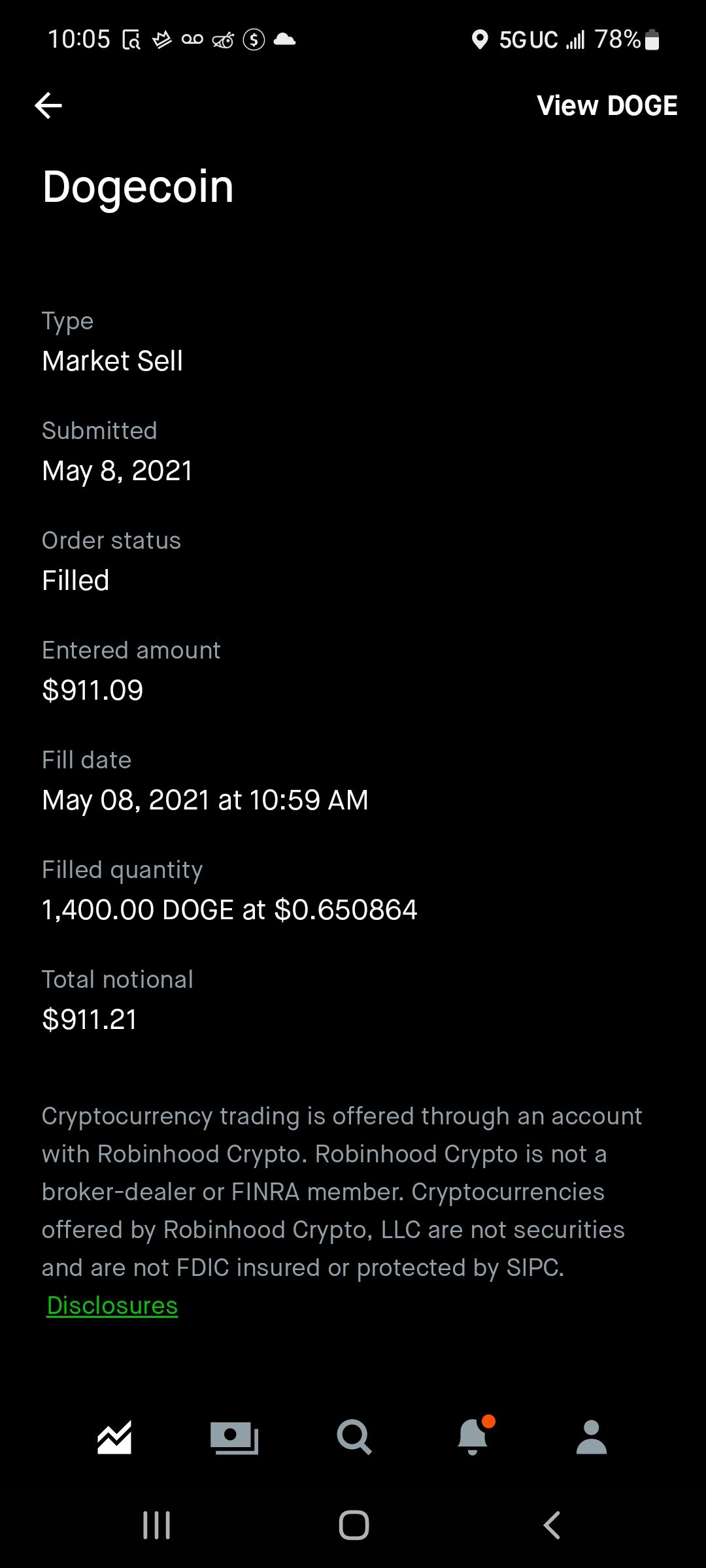Image resolution: width=706 pixels, height=1568 pixels.
Task: Tap the Filled order status value
Action: point(76,581)
